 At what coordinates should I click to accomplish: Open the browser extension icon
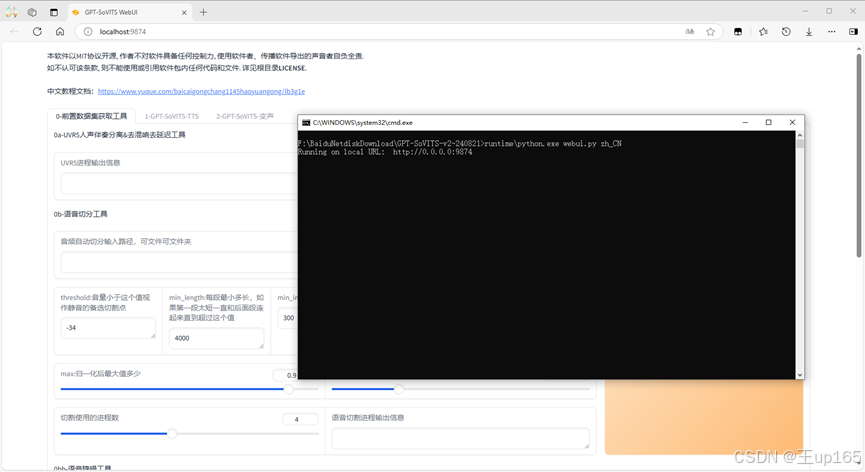[x=738, y=31]
